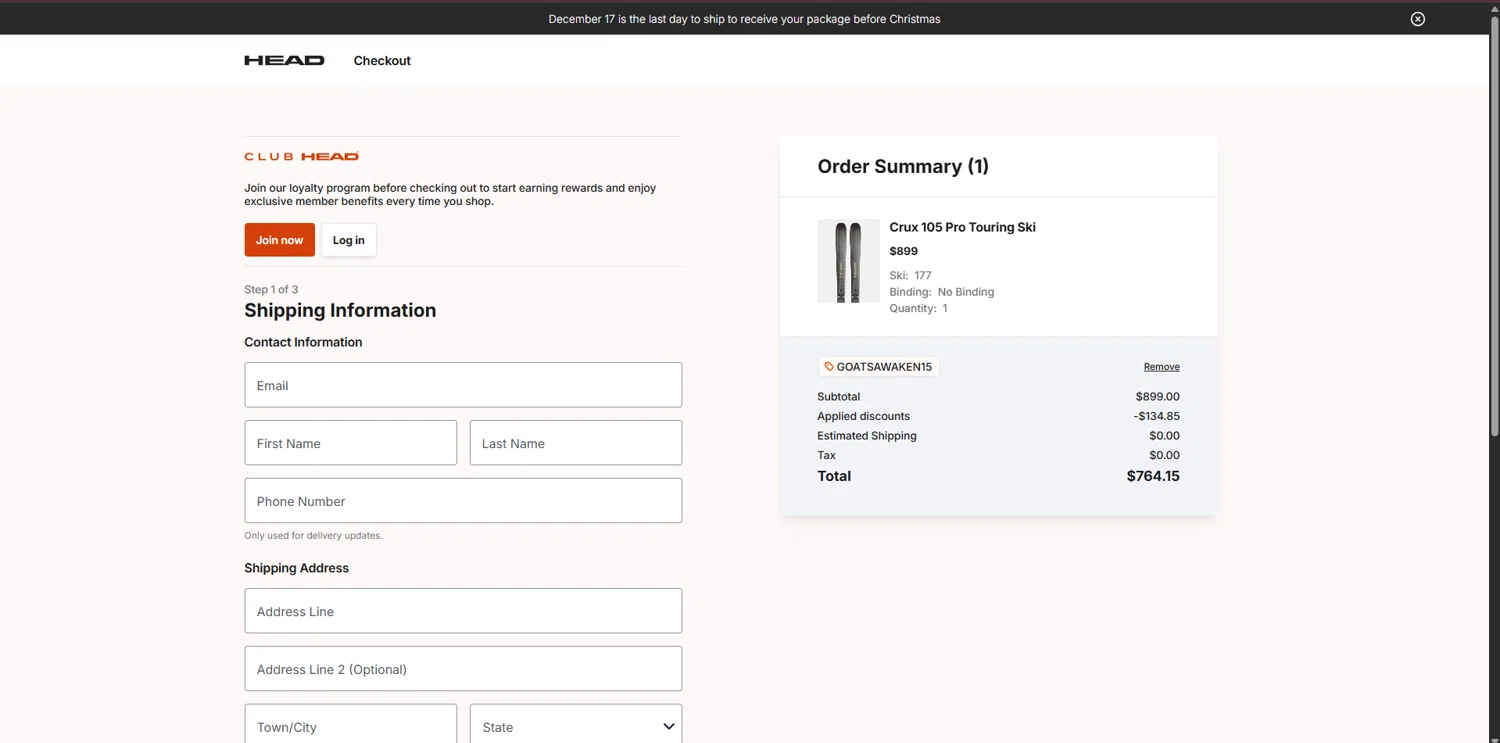The width and height of the screenshot is (1500, 743).
Task: Focus the Town/City field
Action: coord(350,726)
